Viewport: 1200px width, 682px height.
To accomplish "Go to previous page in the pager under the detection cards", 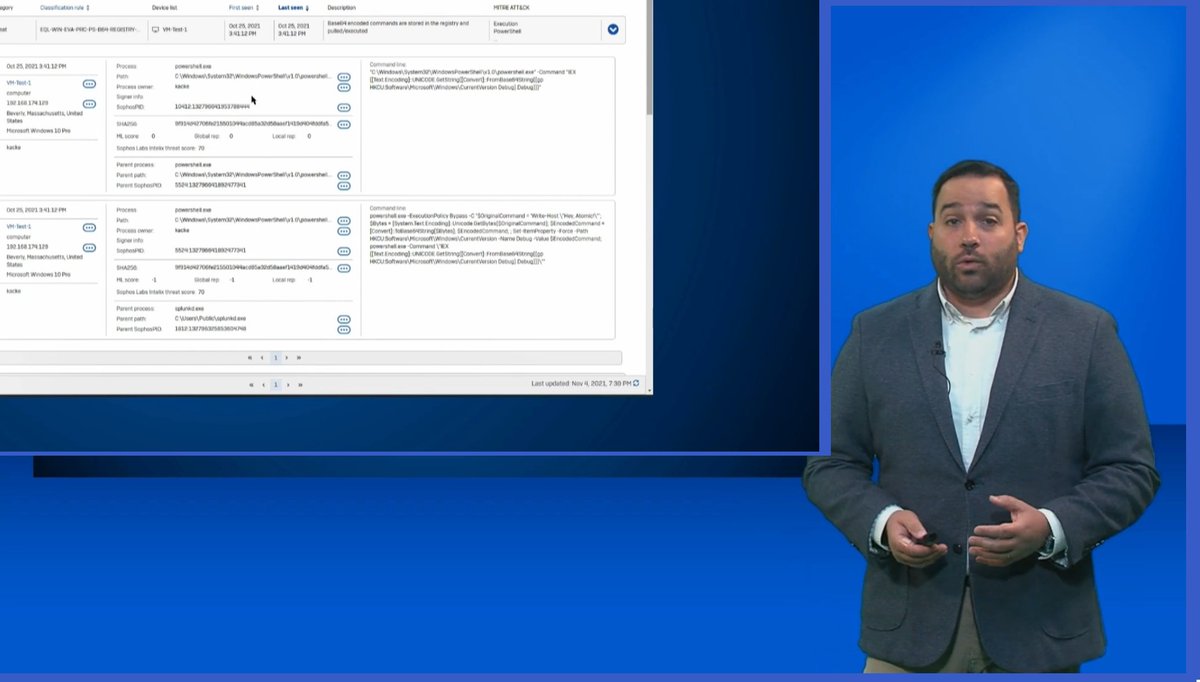I will point(262,357).
